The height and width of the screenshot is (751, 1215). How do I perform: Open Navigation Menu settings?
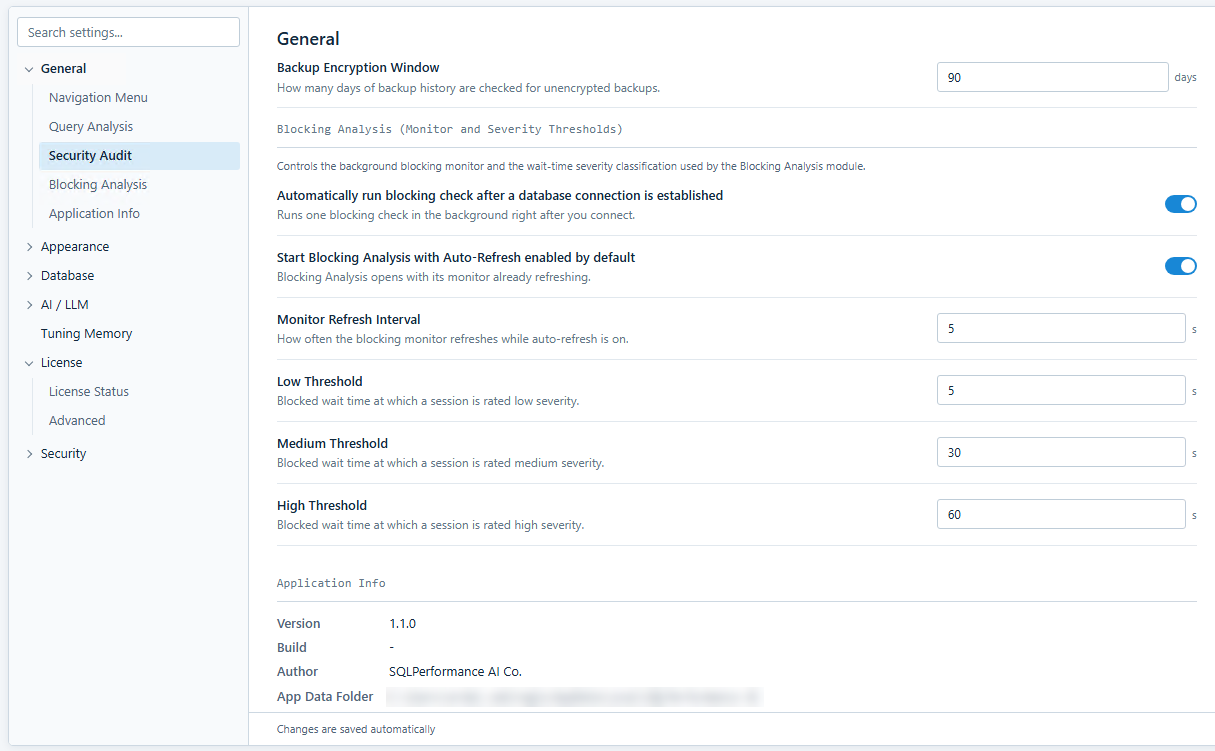98,98
